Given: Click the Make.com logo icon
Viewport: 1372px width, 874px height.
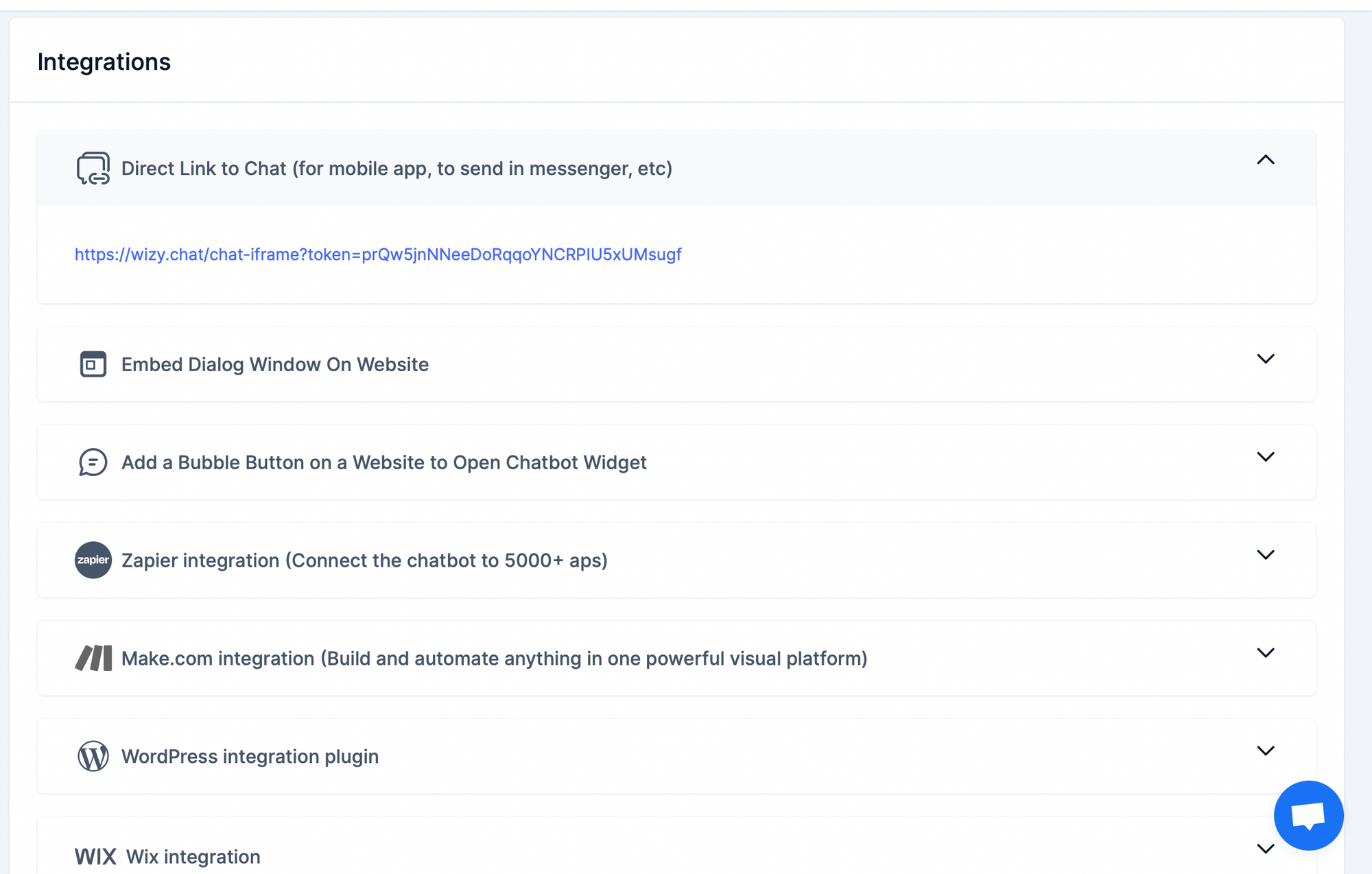Looking at the screenshot, I should pyautogui.click(x=93, y=658).
